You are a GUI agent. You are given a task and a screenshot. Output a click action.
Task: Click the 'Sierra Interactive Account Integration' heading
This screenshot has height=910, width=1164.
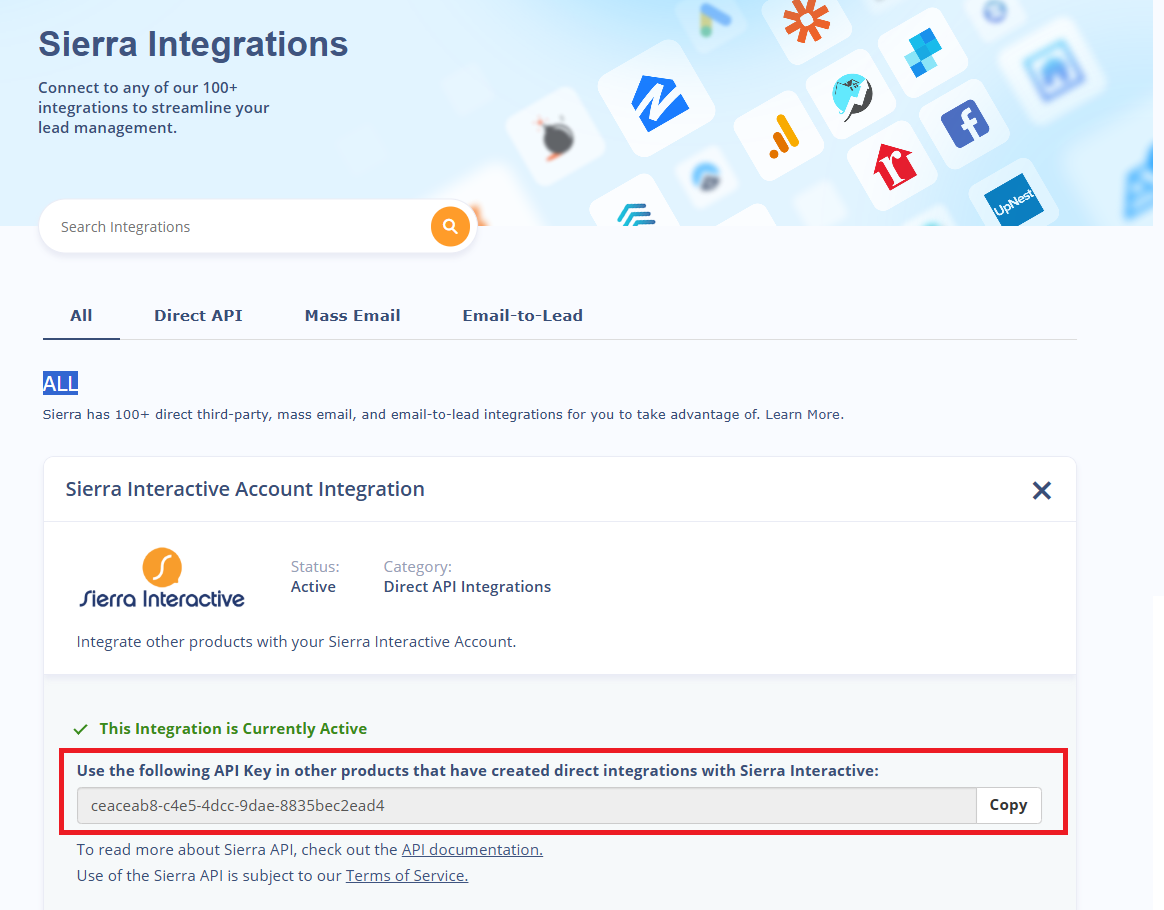tap(245, 489)
